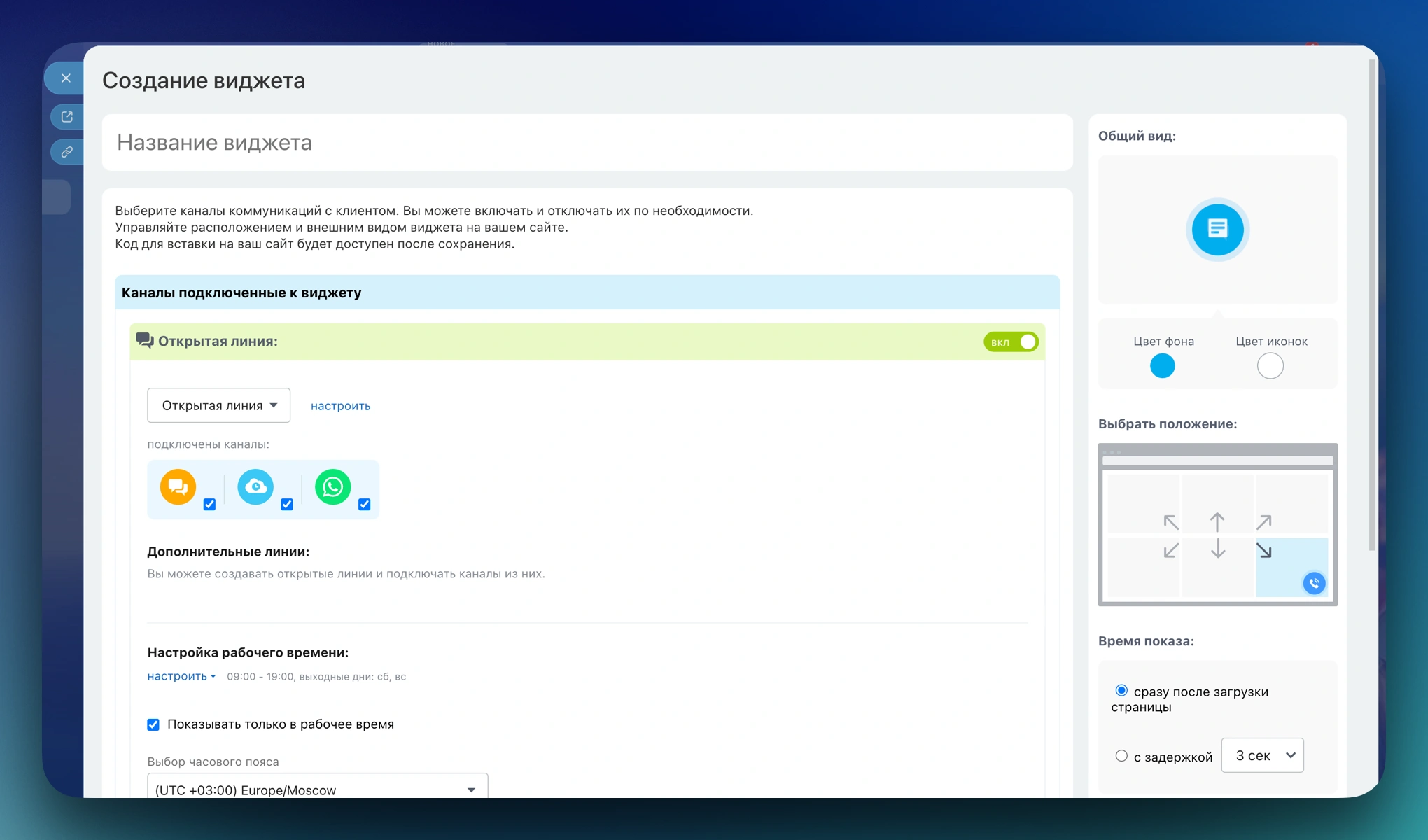Click настроить link next to open line
The image size is (1428, 840).
point(340,406)
